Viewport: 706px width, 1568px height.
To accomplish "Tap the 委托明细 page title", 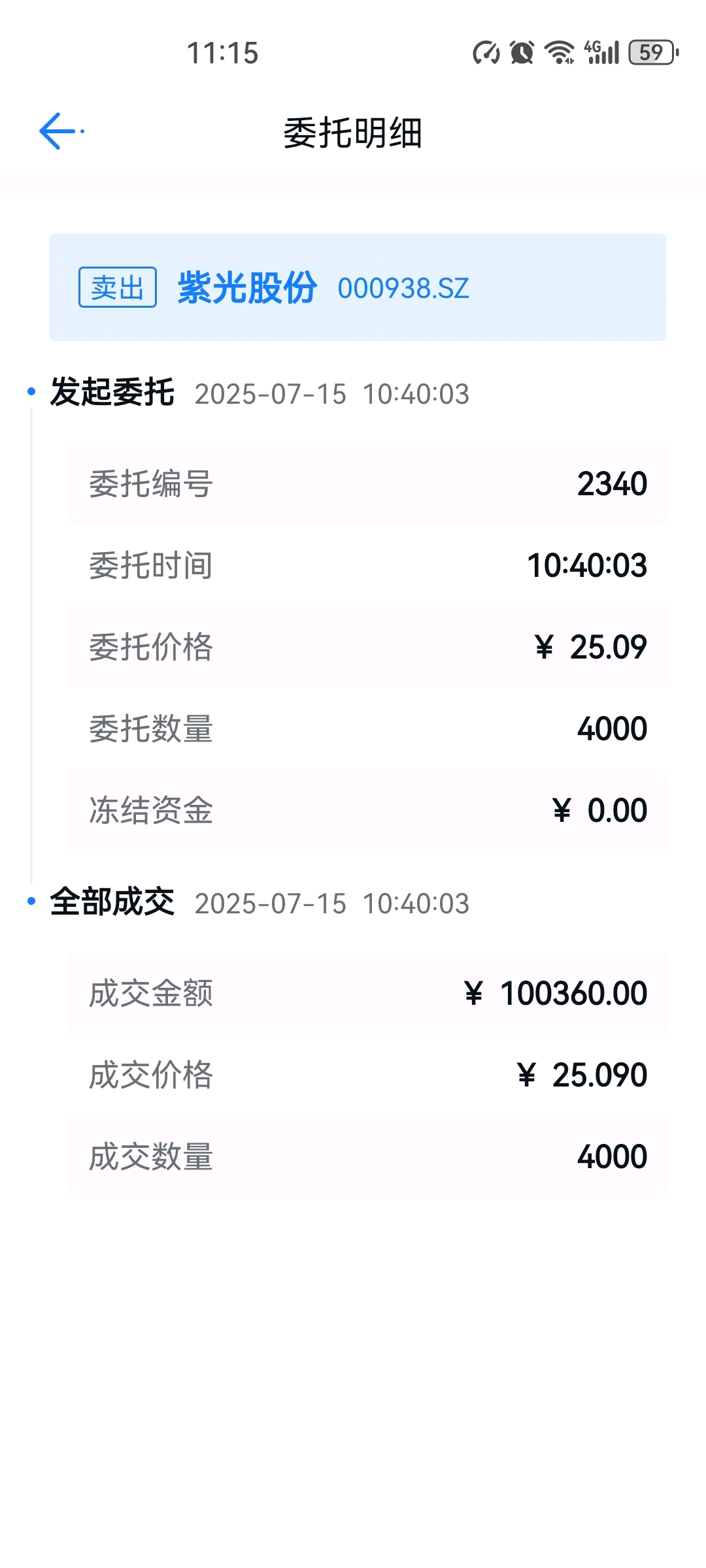I will [x=353, y=133].
